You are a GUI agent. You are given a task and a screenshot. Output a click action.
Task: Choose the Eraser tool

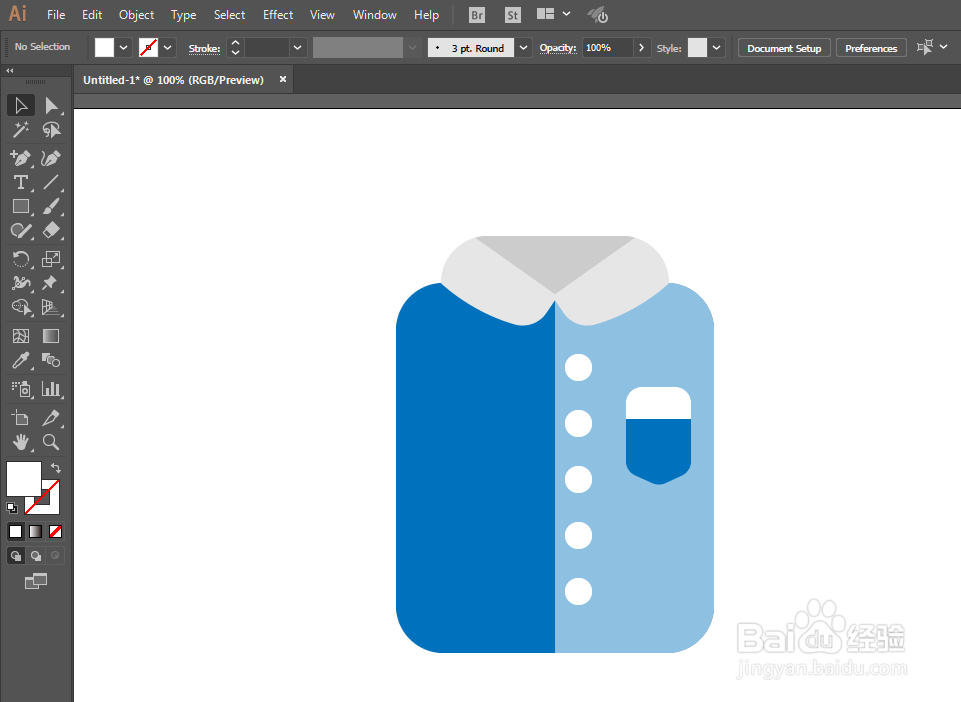tap(51, 231)
